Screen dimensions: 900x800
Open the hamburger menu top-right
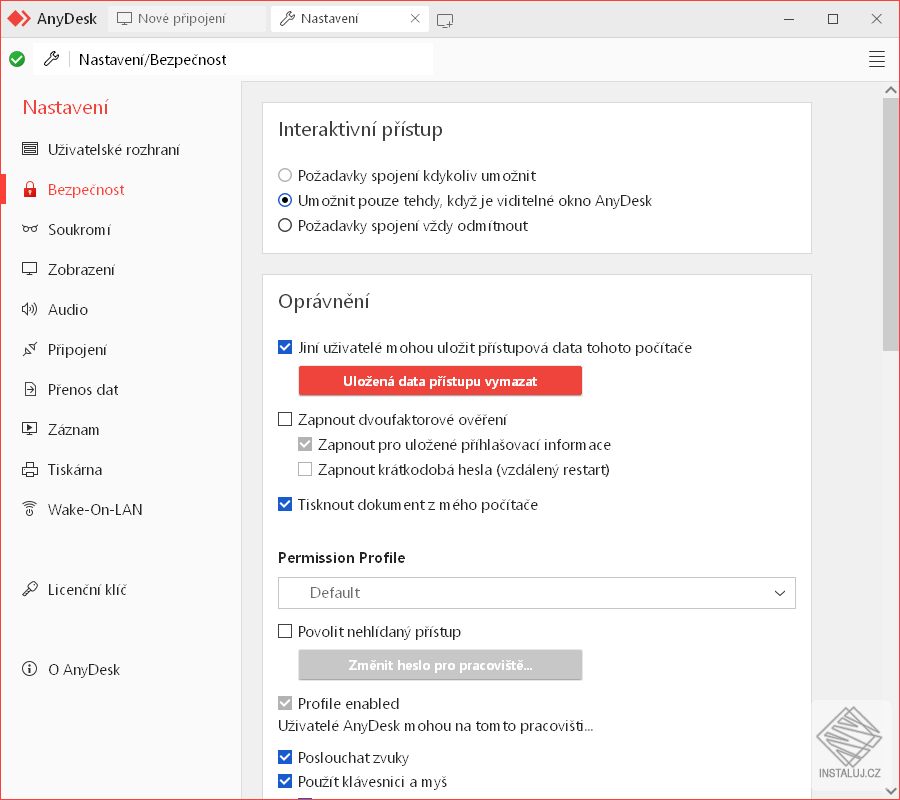pyautogui.click(x=877, y=59)
